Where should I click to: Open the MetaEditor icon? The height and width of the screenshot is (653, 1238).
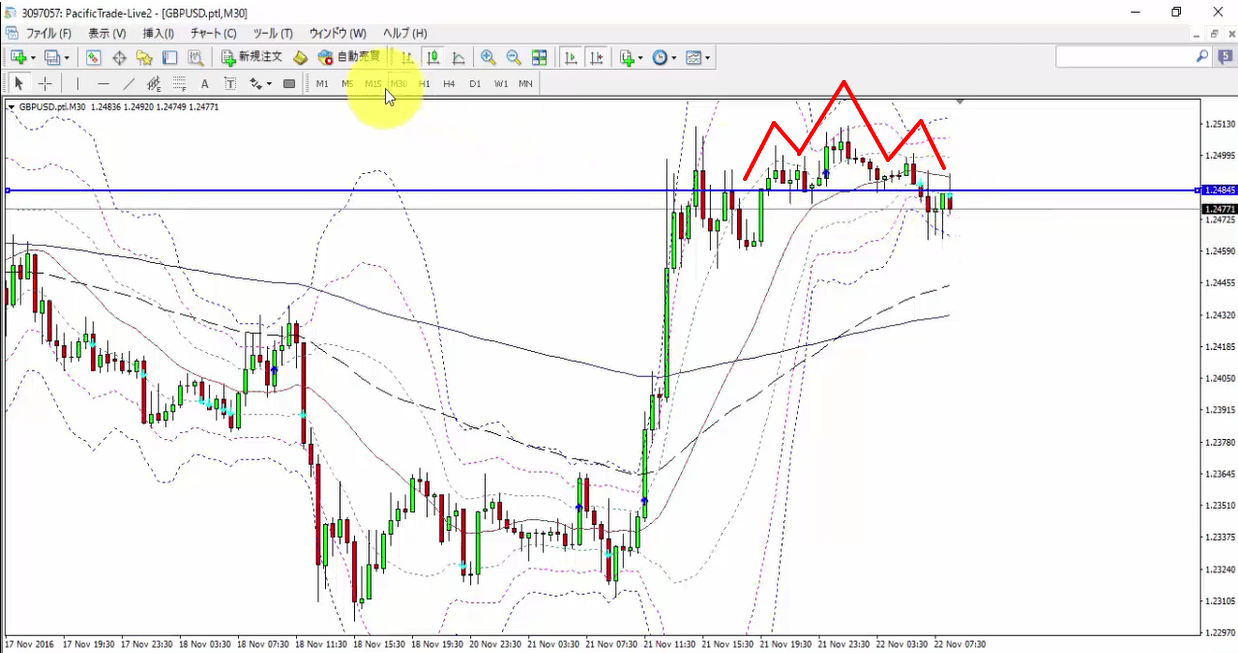coord(300,58)
